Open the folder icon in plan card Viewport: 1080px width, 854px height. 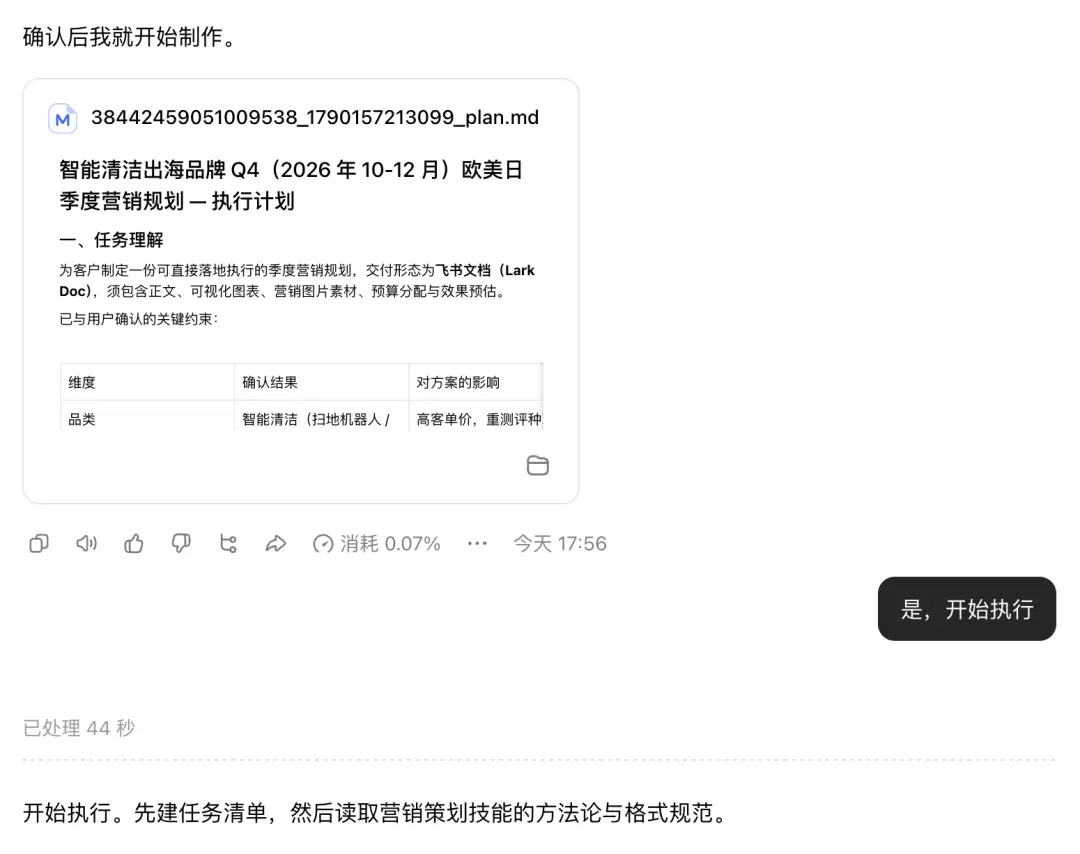point(537,466)
